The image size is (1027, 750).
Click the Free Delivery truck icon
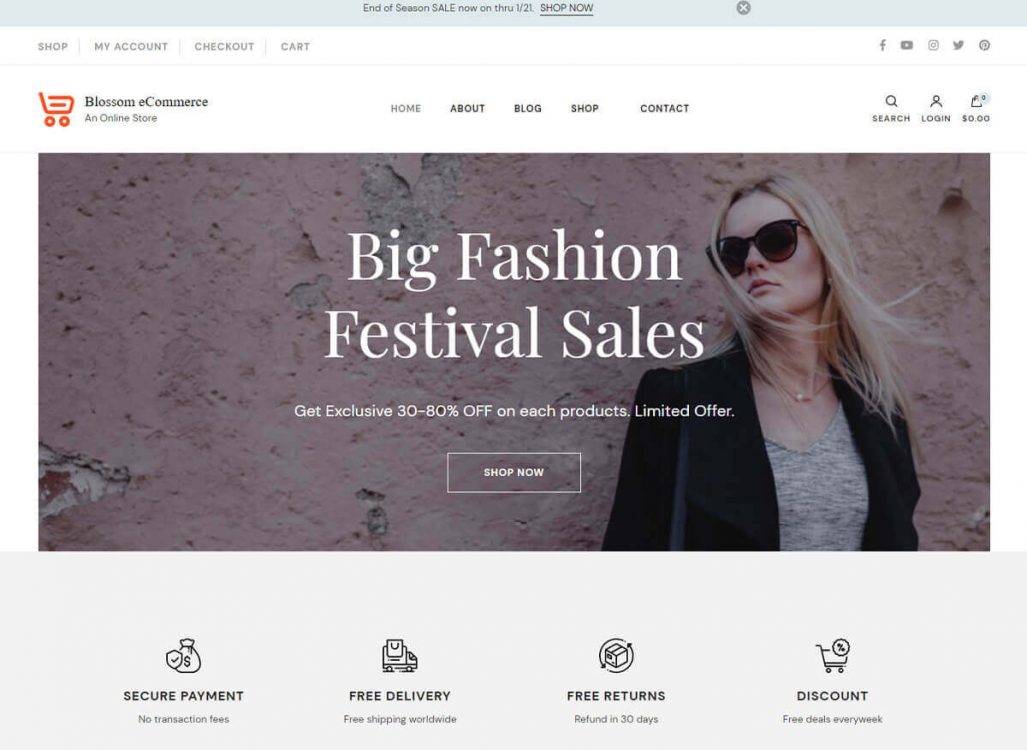pyautogui.click(x=400, y=656)
